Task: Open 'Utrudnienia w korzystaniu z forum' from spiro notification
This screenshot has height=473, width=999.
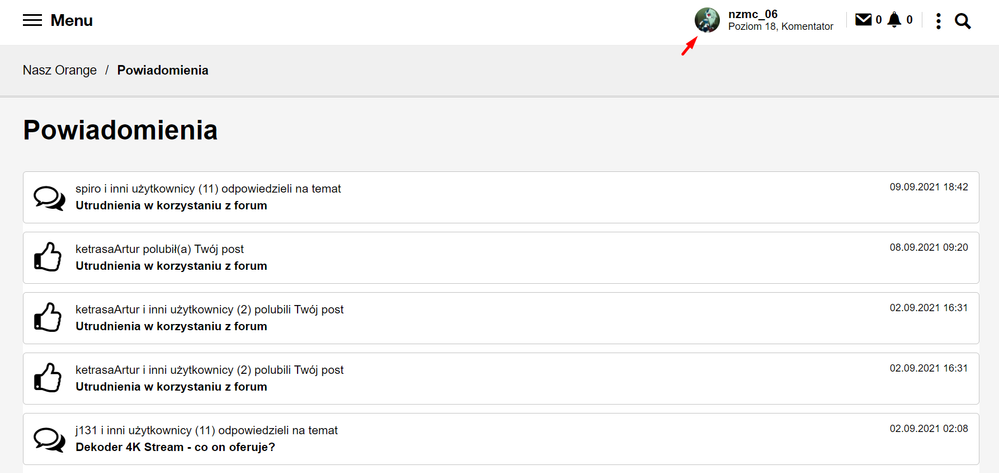Action: tap(171, 206)
